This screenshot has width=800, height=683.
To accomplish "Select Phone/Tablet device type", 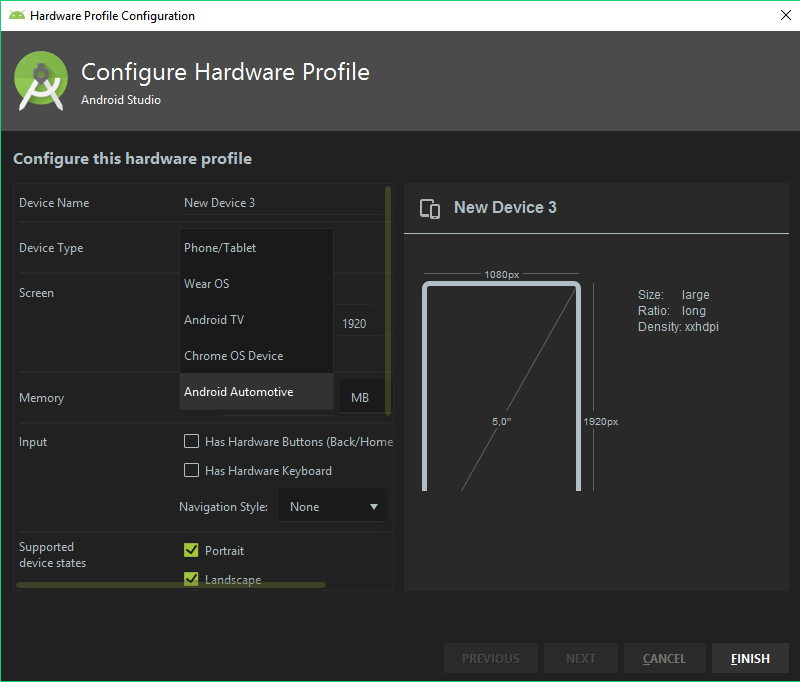I will 256,248.
